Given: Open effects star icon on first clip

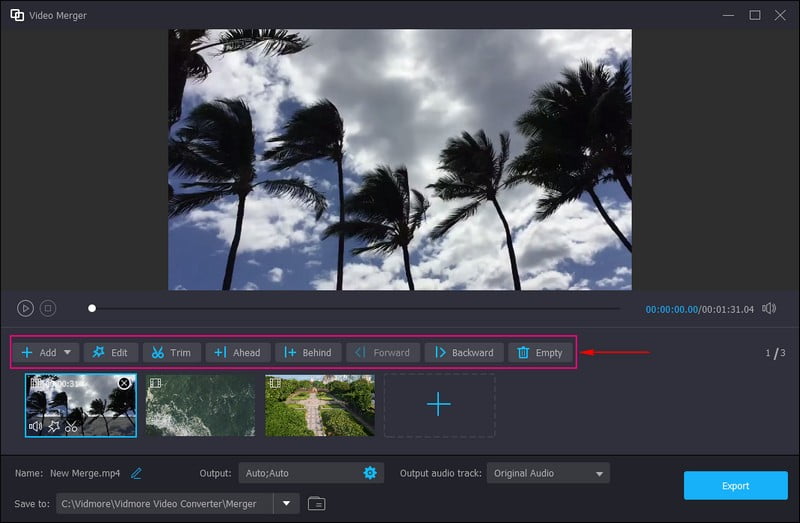Looking at the screenshot, I should [54, 426].
